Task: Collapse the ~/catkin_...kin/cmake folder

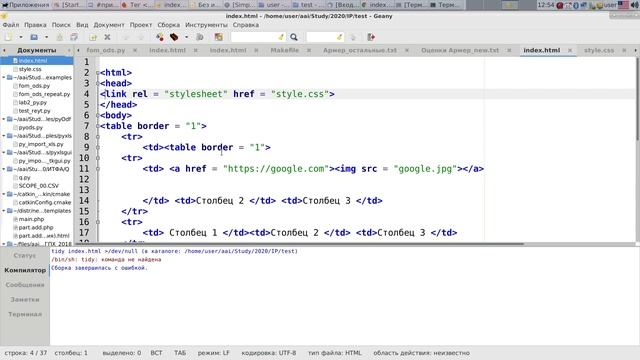Action: pos(4,194)
